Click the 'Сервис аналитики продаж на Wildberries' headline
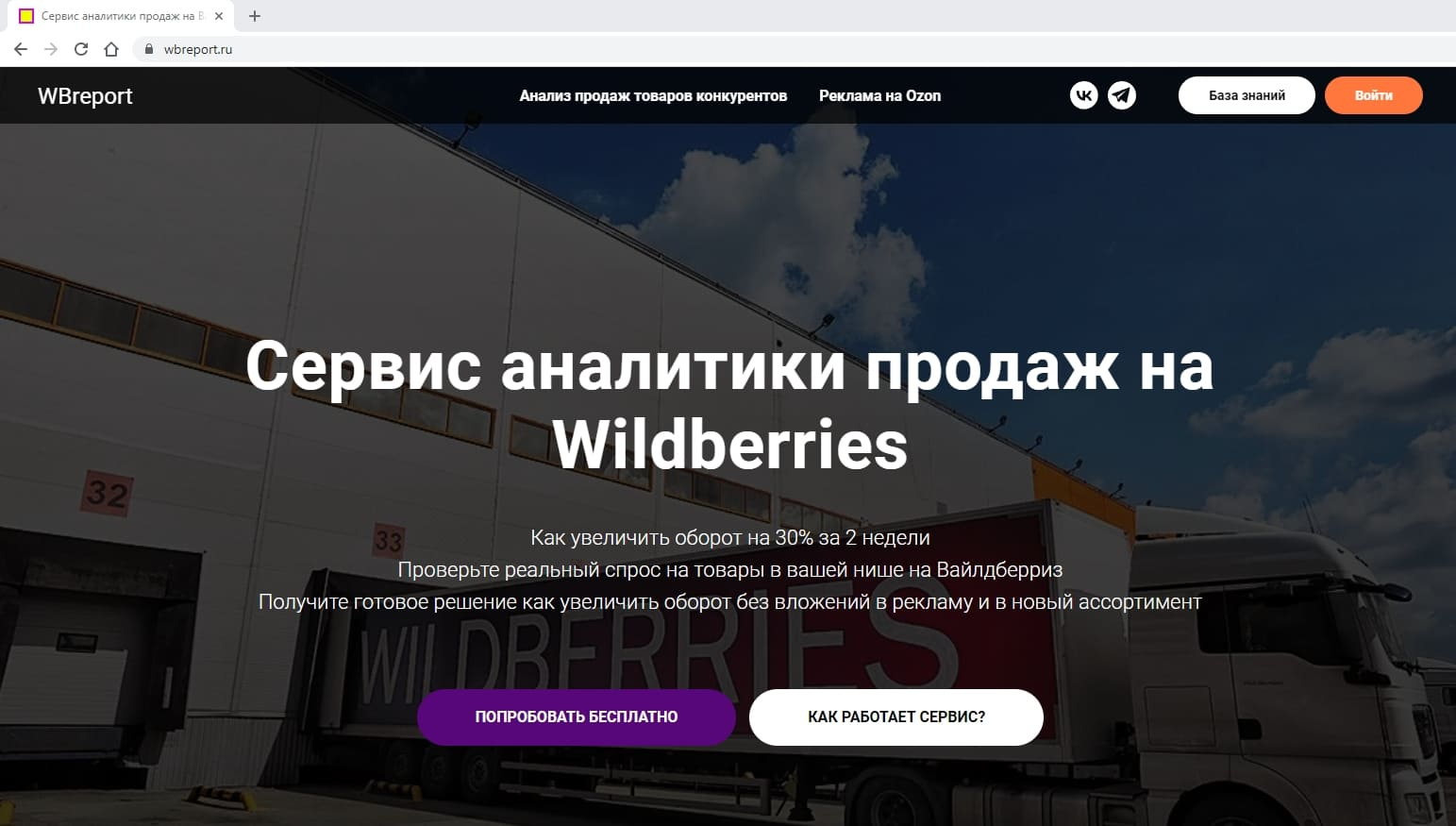This screenshot has height=826, width=1456. [729, 405]
